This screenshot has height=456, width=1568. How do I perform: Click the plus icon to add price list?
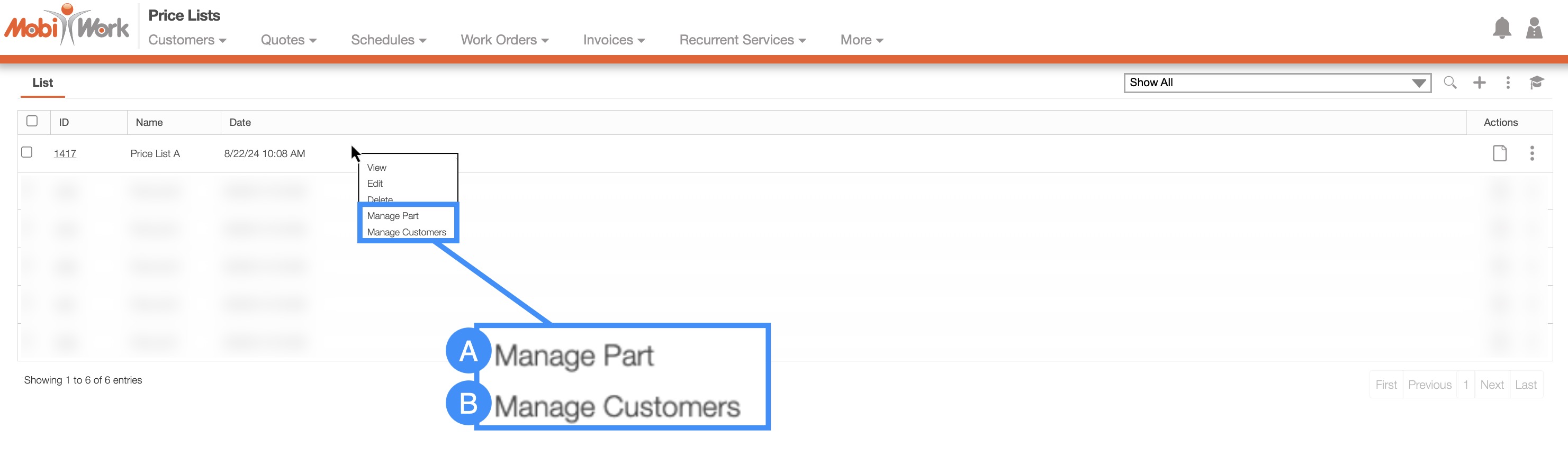point(1479,83)
